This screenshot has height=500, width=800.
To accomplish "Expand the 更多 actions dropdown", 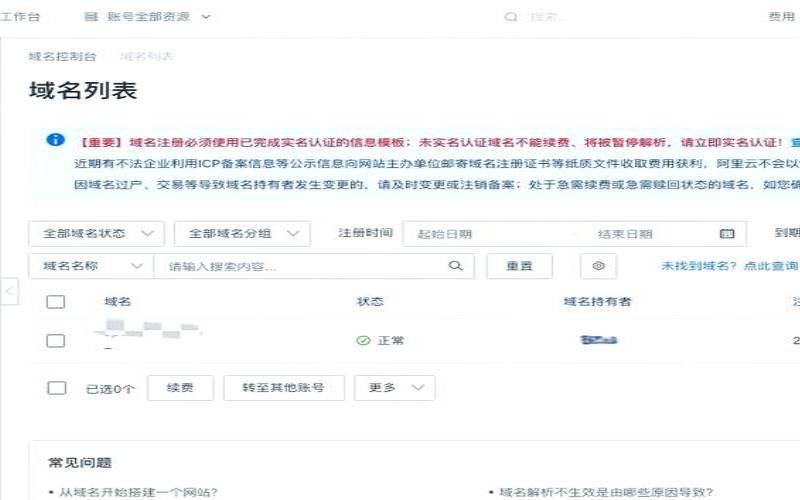I will tap(395, 388).
